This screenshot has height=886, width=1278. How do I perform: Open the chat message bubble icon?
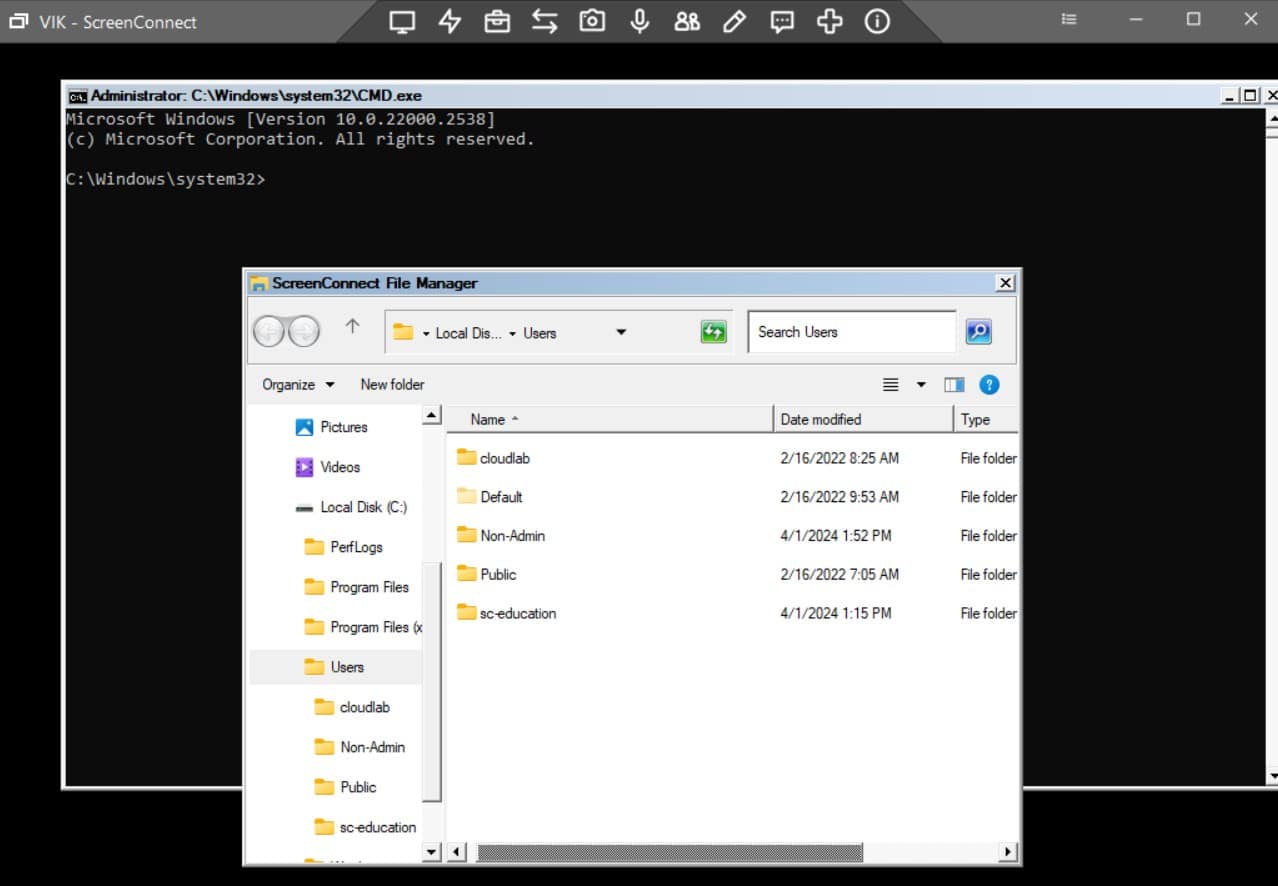coord(781,21)
